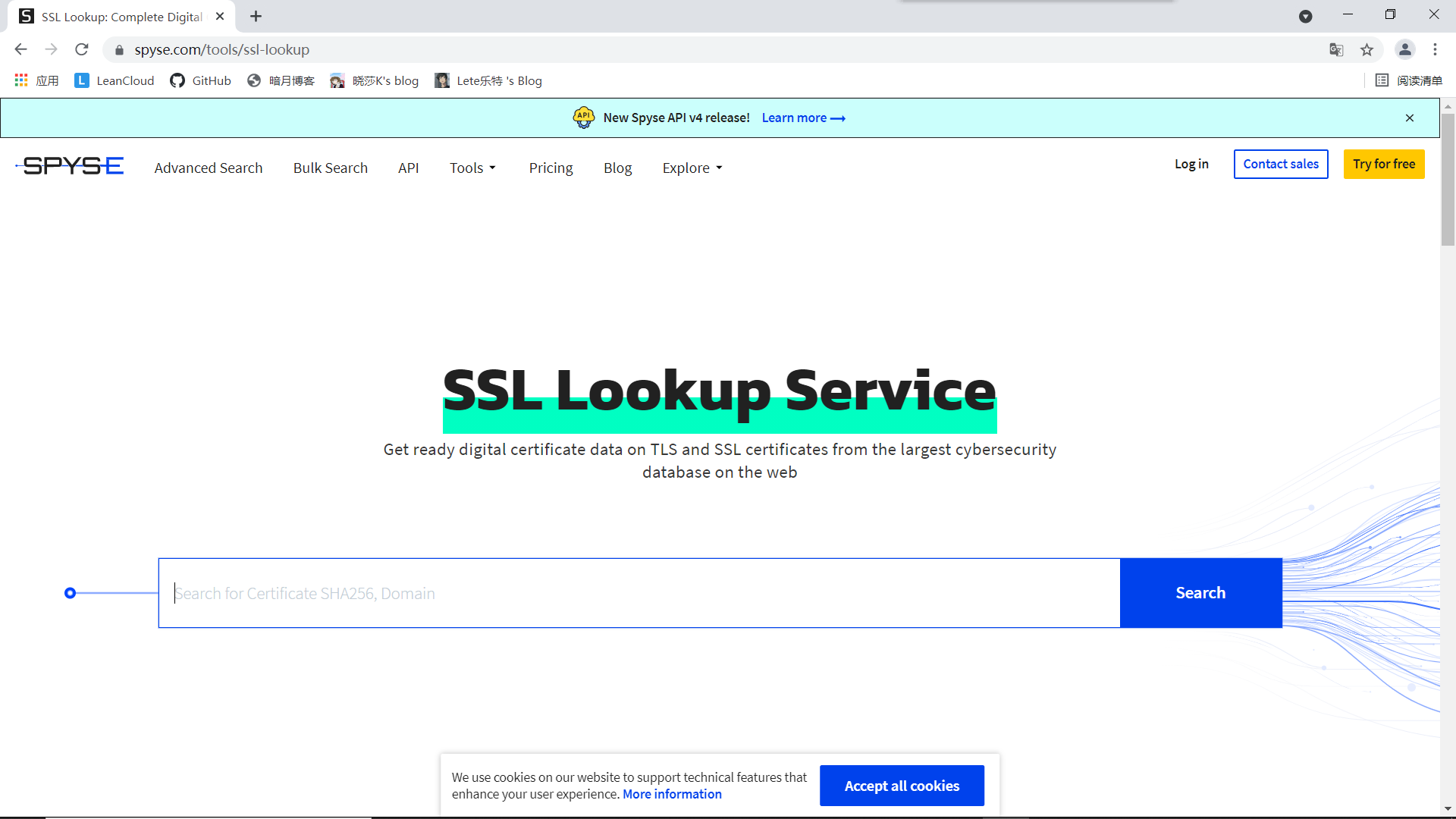Click the Contact sales button
The width and height of the screenshot is (1456, 819).
(x=1281, y=164)
